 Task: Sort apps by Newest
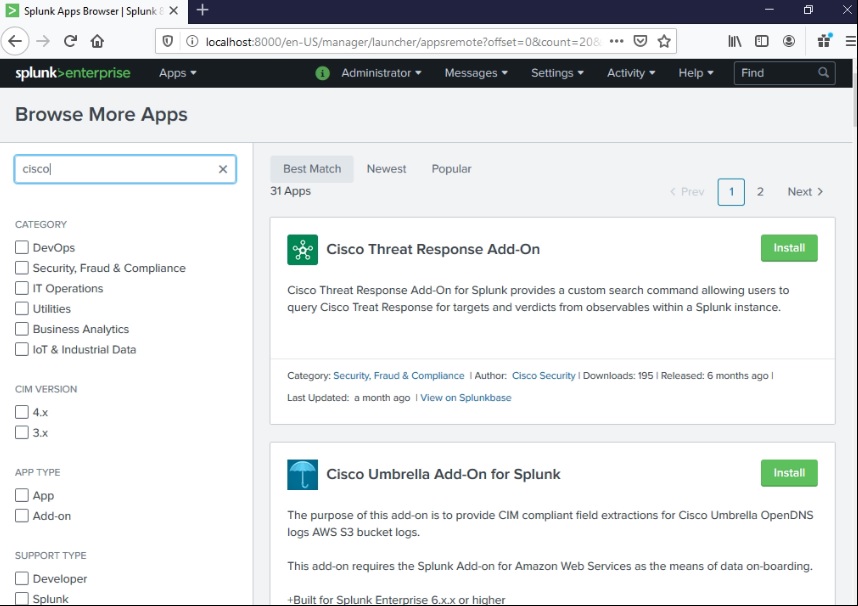point(386,169)
